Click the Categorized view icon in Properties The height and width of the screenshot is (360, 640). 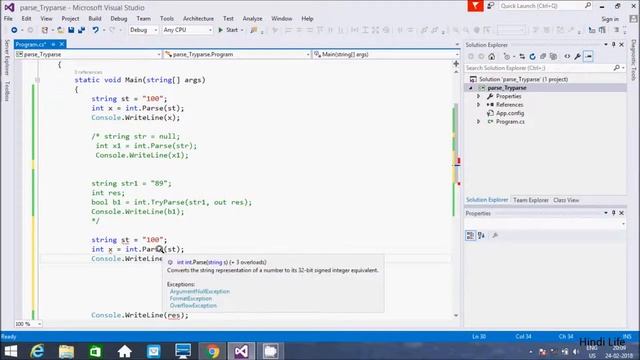point(470,235)
